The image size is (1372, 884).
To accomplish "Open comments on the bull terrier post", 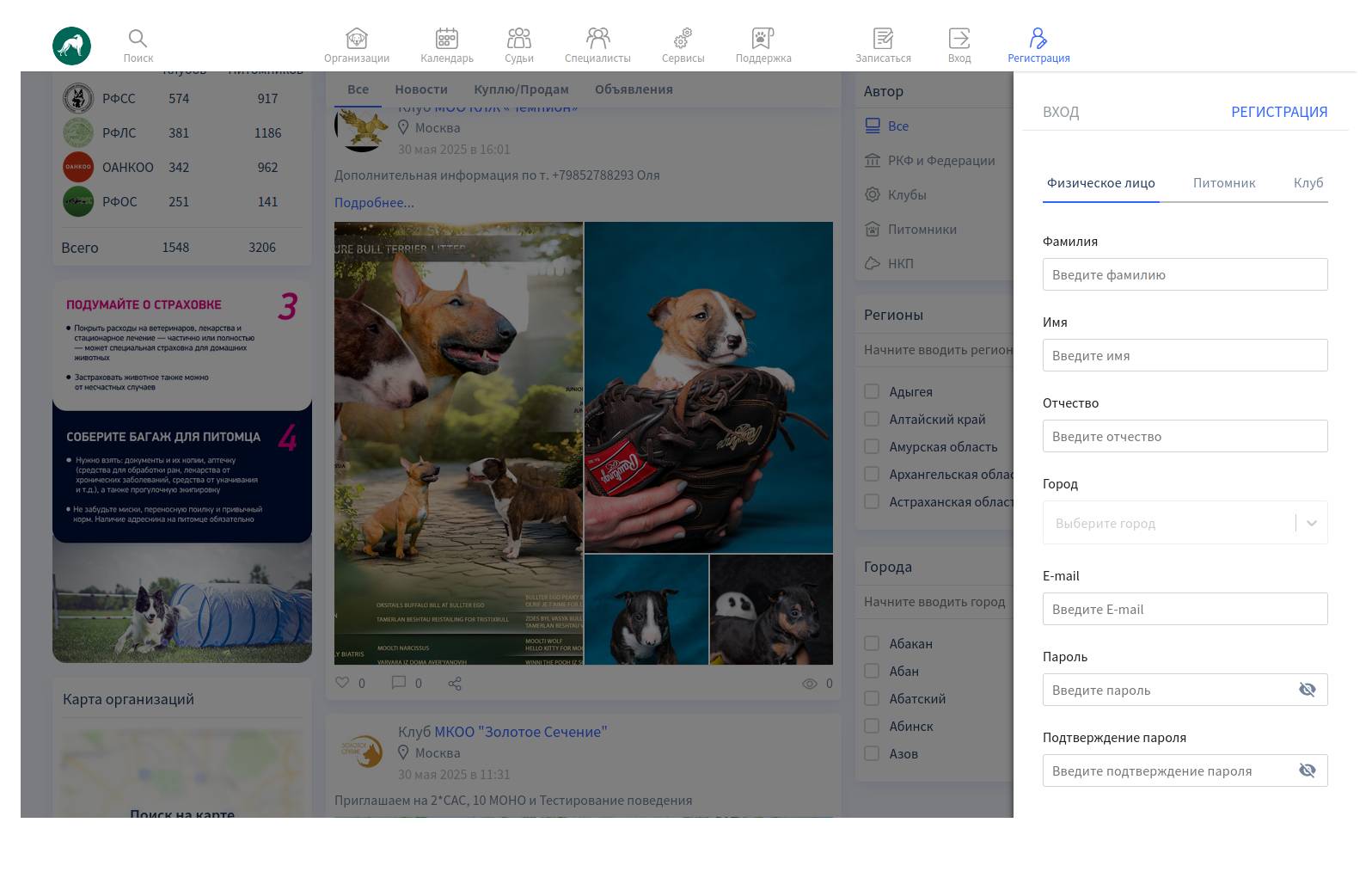I will 399,683.
